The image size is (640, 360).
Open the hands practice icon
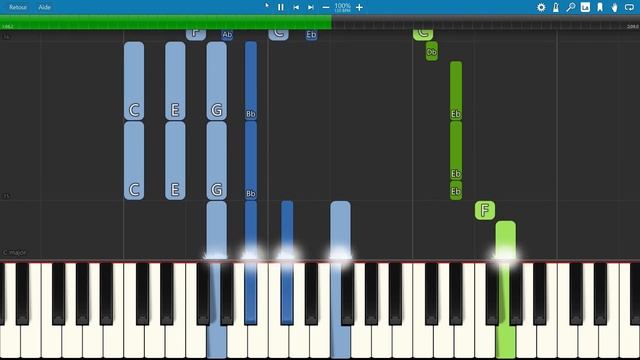click(614, 7)
